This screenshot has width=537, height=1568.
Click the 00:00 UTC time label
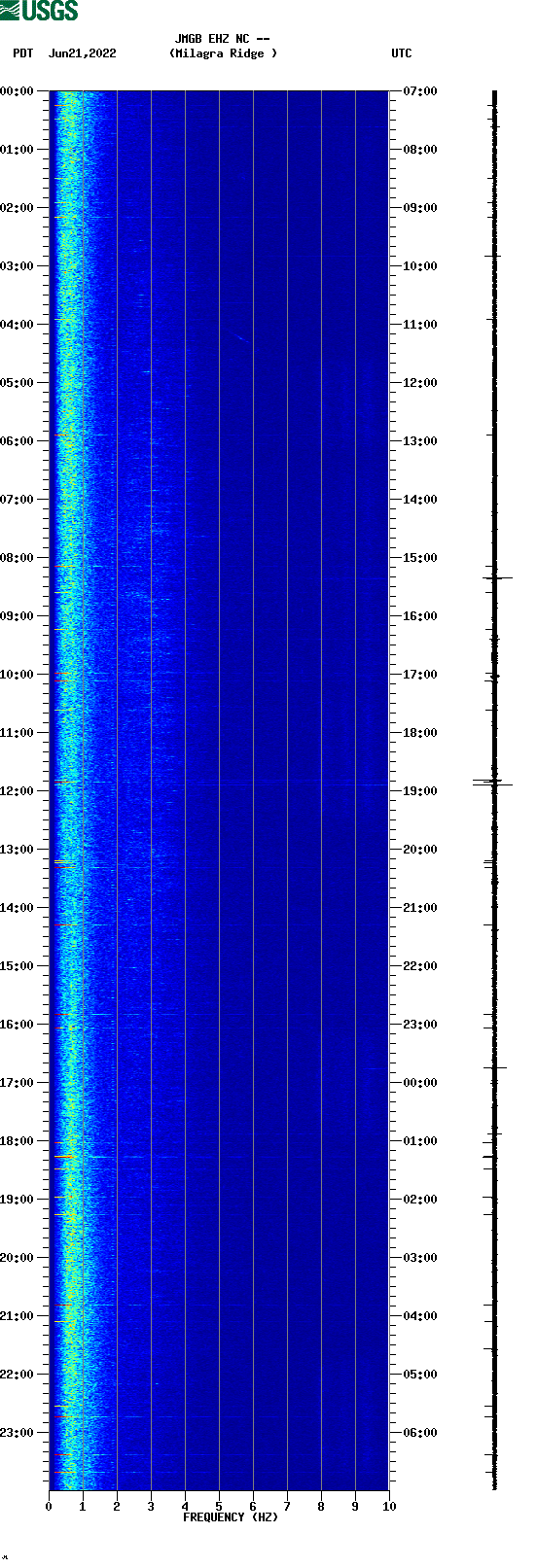point(420,1083)
